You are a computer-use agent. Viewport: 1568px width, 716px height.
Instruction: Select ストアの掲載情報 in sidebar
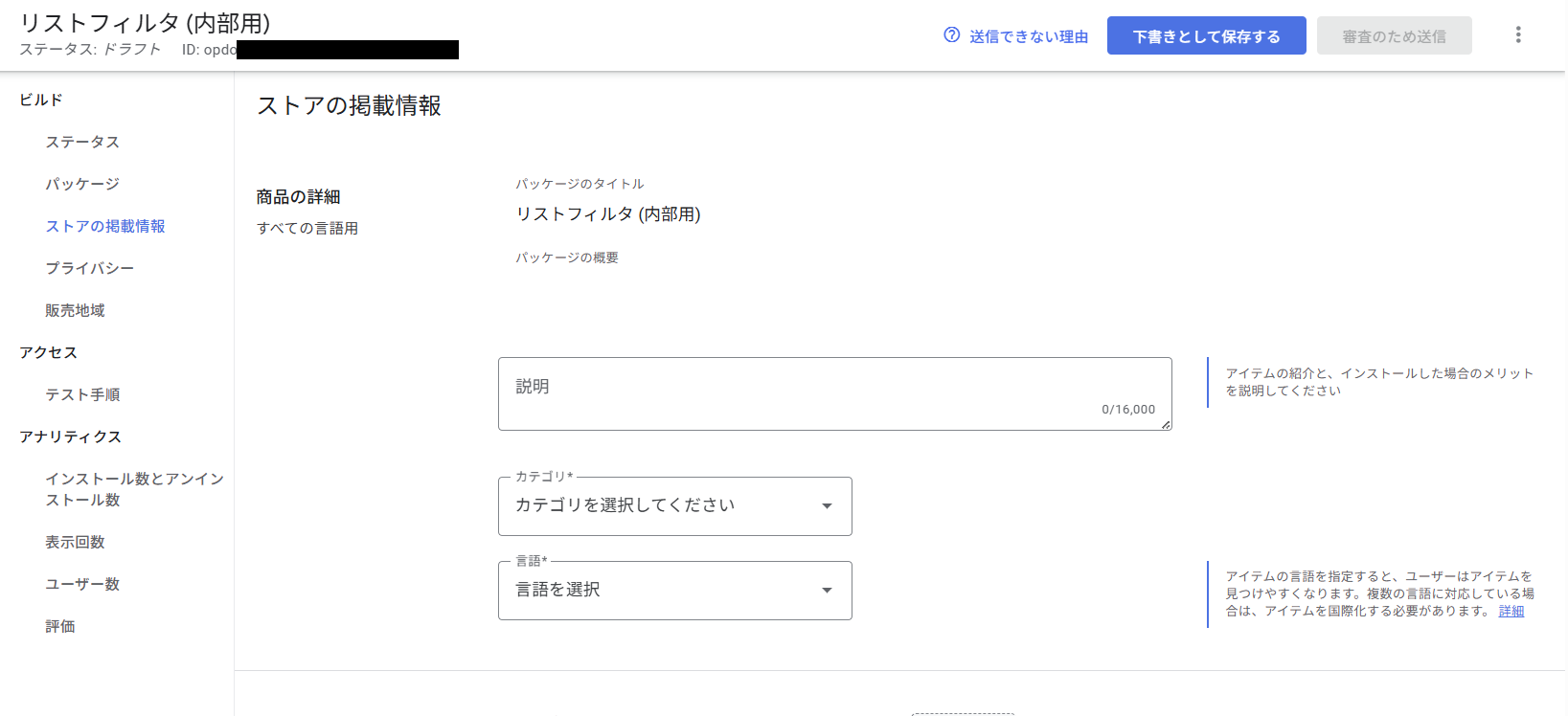click(x=105, y=226)
